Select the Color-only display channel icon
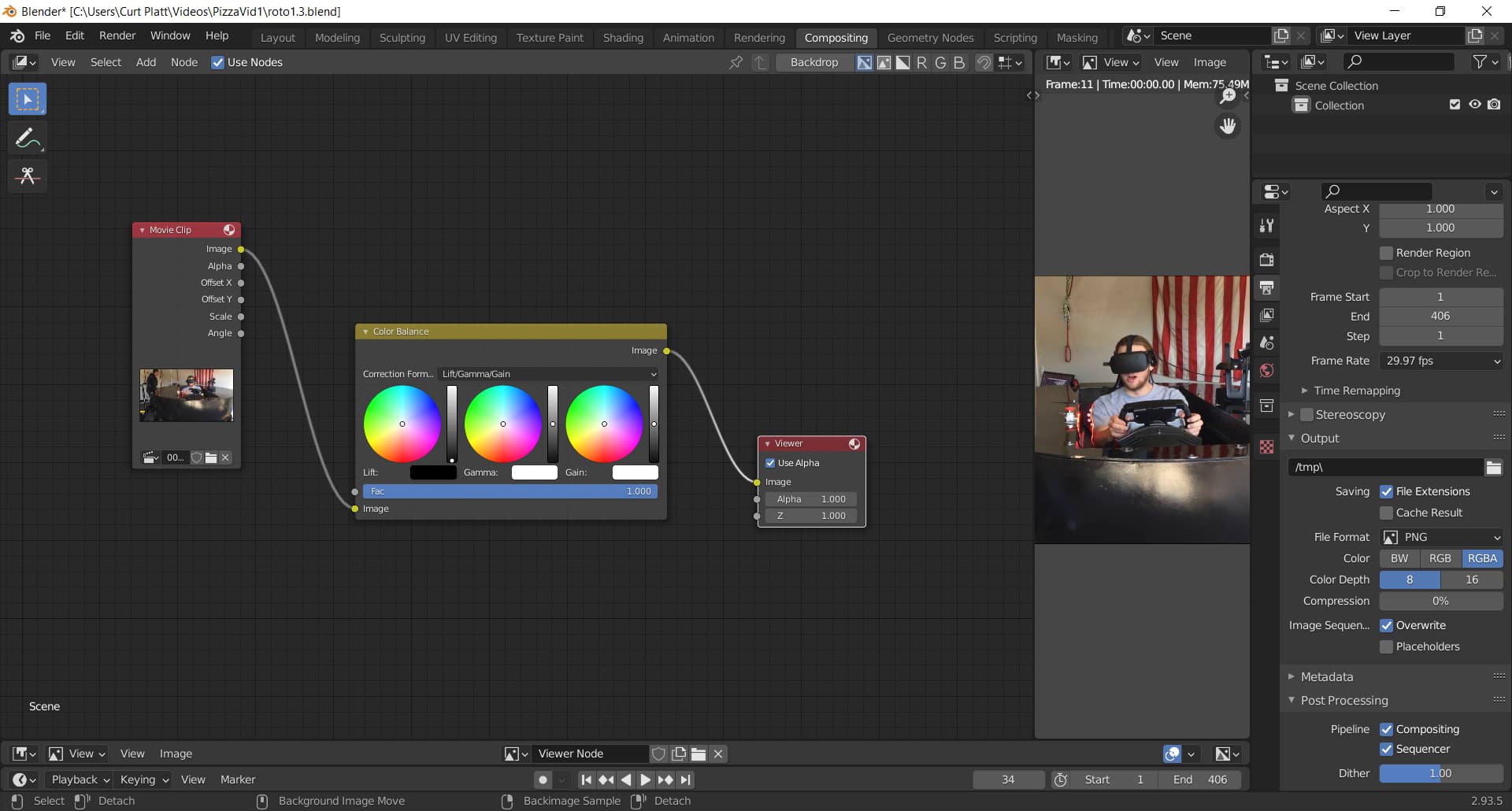Screen dimensions: 1512x811 884,62
